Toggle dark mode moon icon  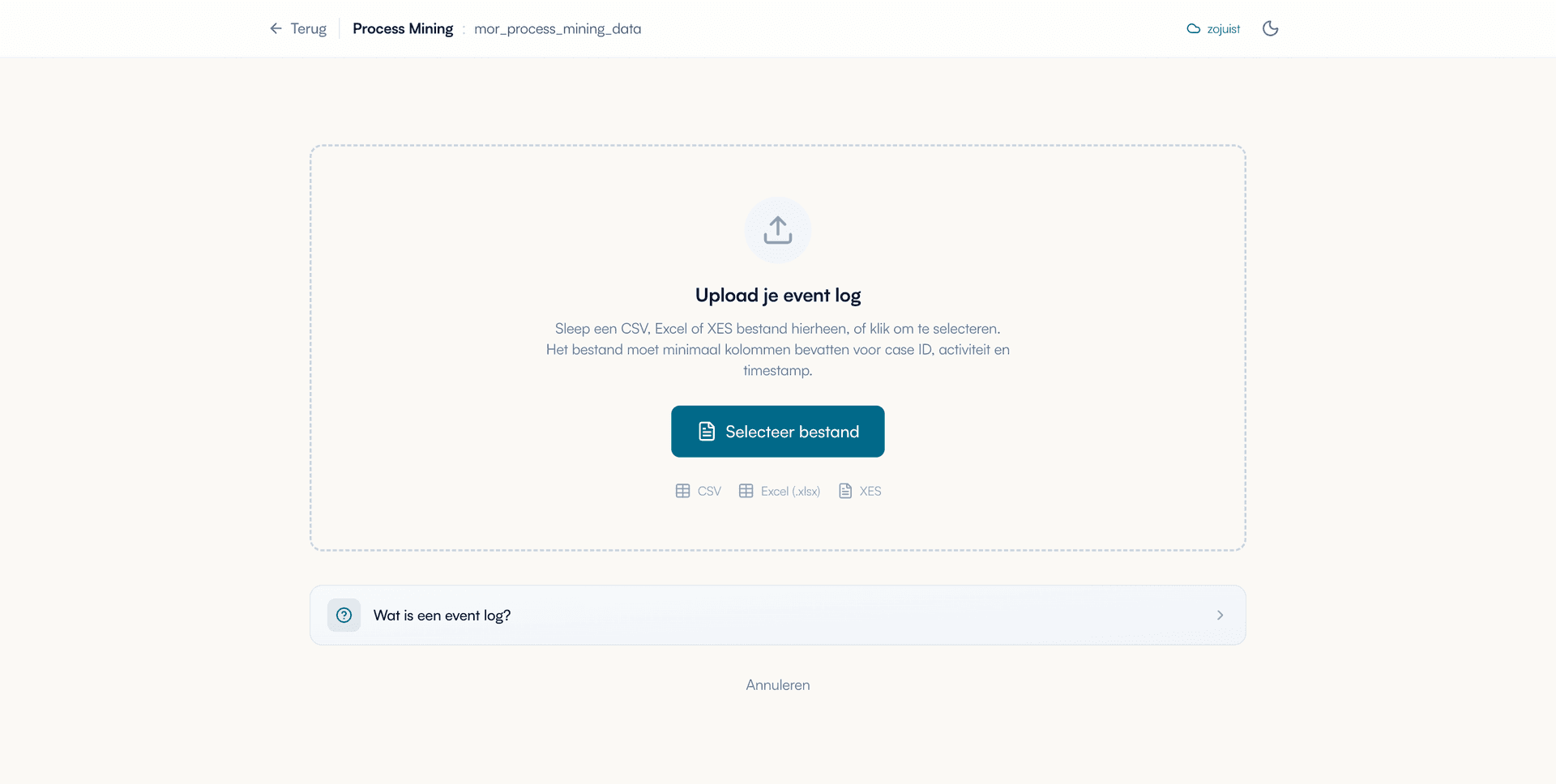tap(1270, 29)
